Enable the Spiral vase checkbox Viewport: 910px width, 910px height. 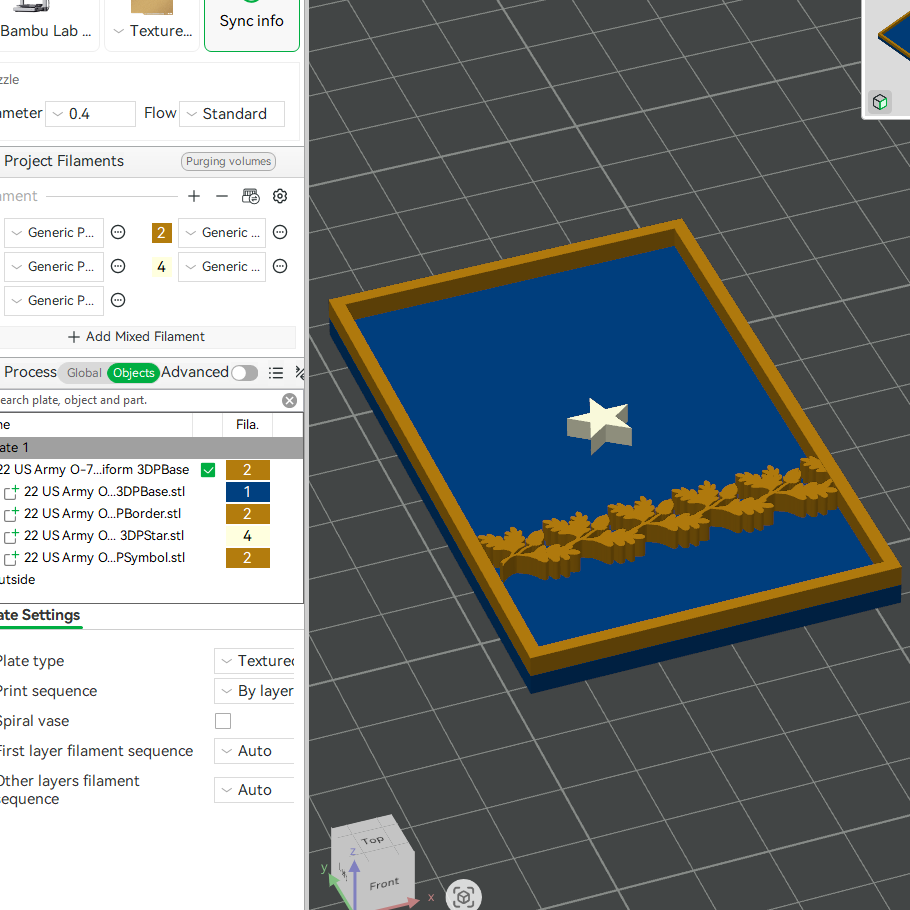pyautogui.click(x=223, y=721)
